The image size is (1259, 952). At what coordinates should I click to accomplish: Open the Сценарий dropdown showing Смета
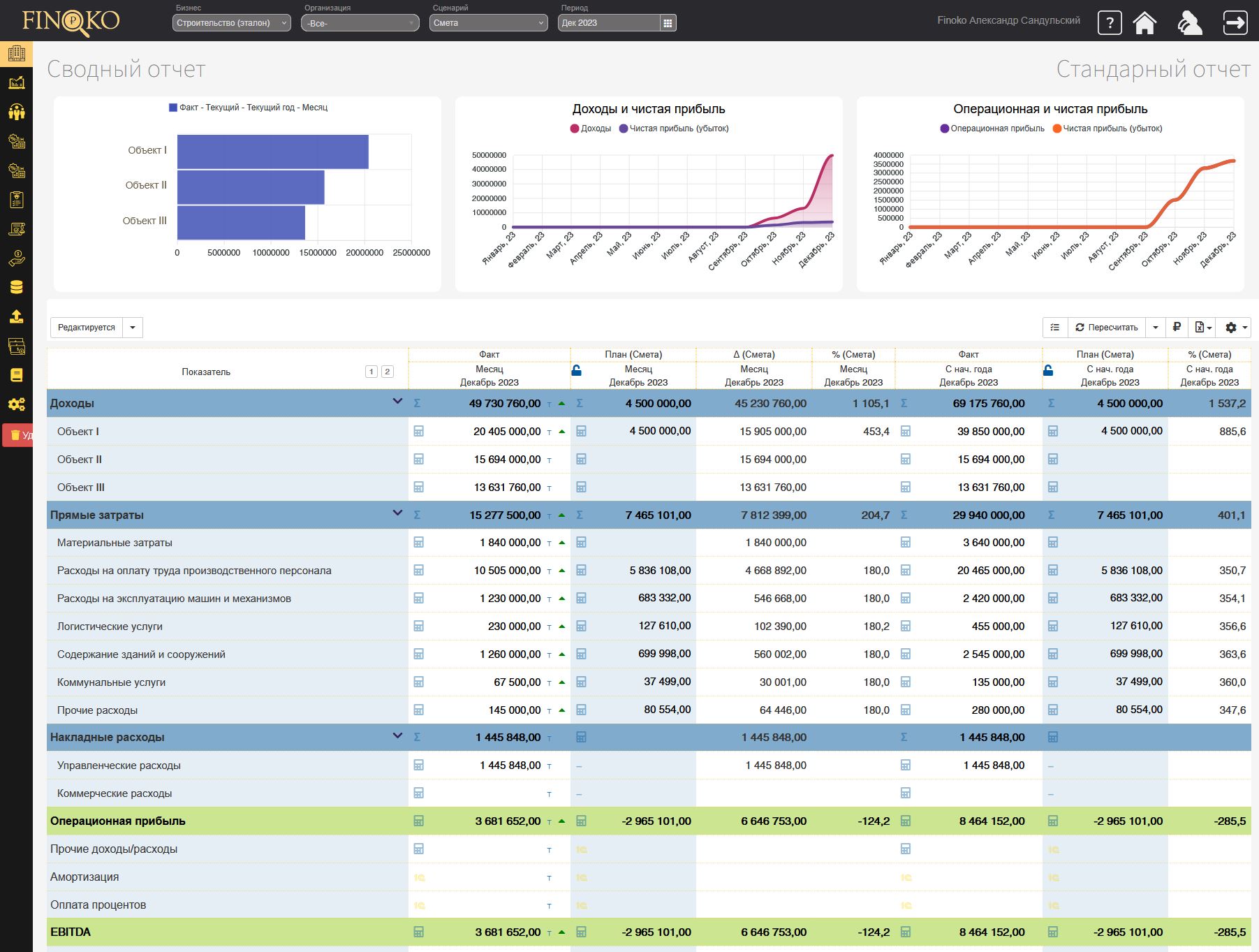[487, 23]
